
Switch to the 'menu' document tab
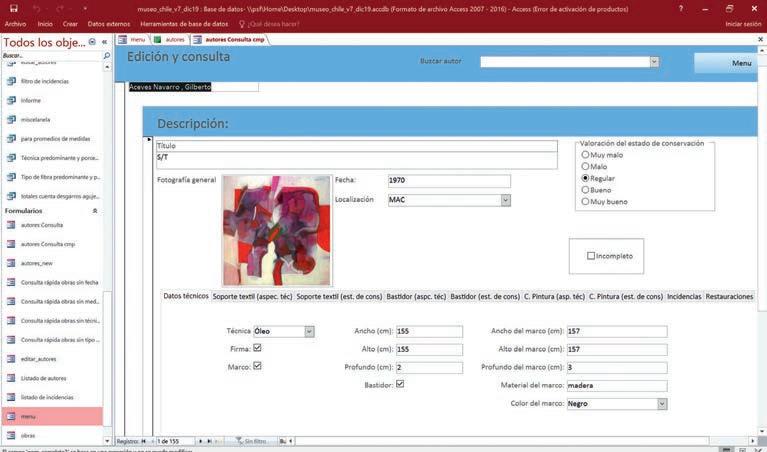(x=133, y=40)
